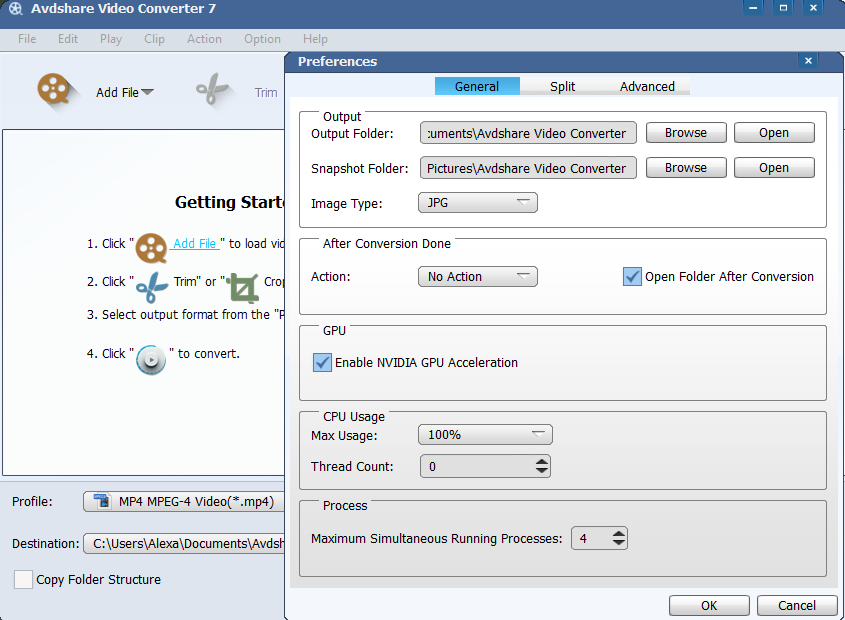This screenshot has width=845, height=620.
Task: Close the Preferences dialog with X
Action: tap(808, 60)
